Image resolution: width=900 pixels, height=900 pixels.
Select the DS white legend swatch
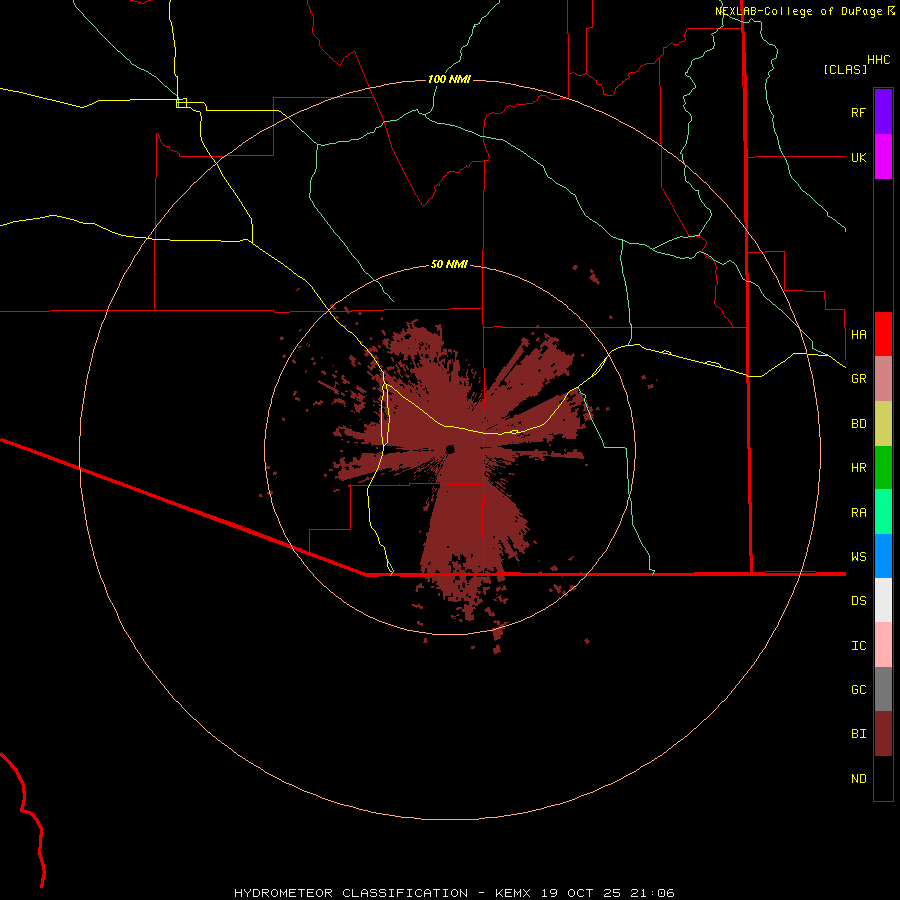coord(883,600)
